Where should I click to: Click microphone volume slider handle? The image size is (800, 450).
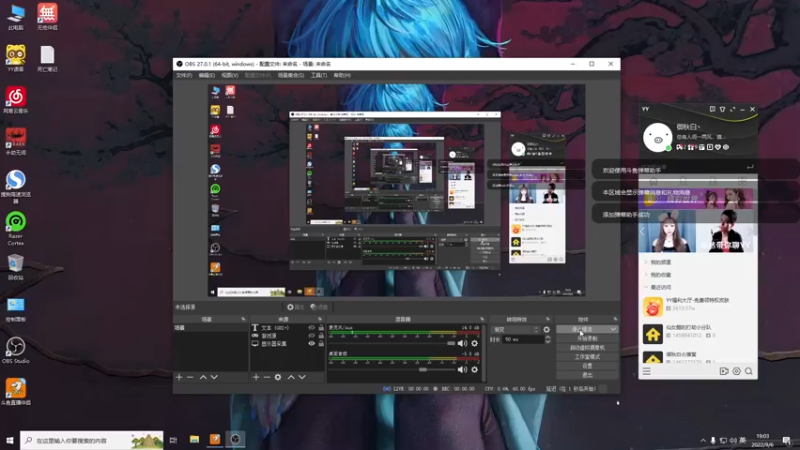point(451,343)
